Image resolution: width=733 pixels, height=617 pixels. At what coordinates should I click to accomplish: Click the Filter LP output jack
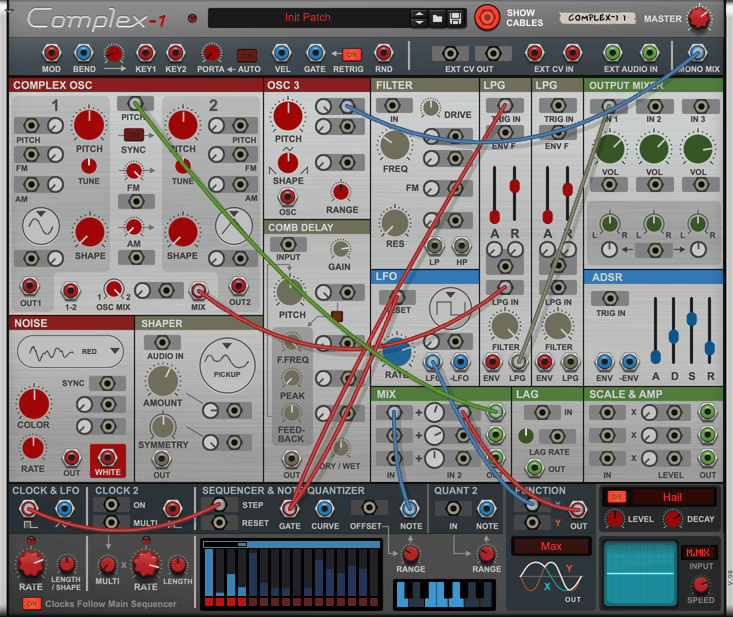pyautogui.click(x=435, y=245)
